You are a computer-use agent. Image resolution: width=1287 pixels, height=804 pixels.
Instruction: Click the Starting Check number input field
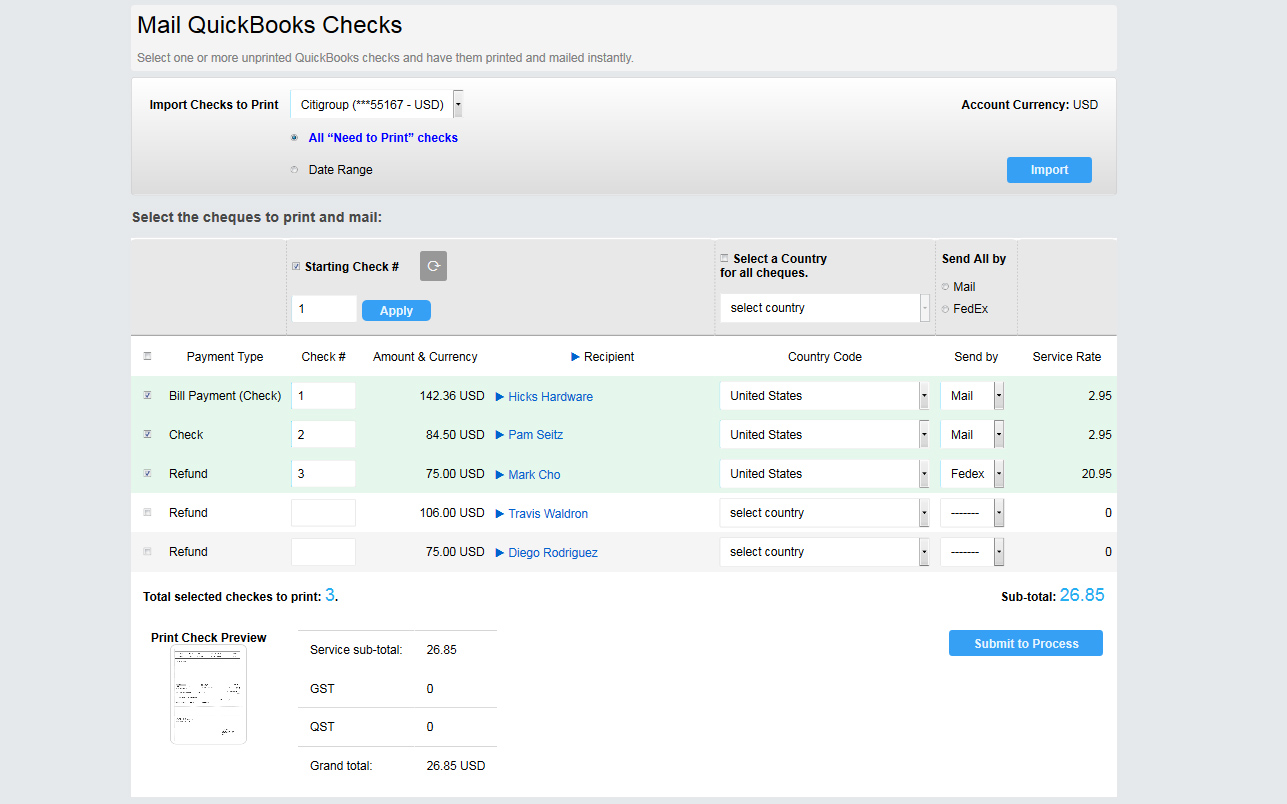[323, 309]
